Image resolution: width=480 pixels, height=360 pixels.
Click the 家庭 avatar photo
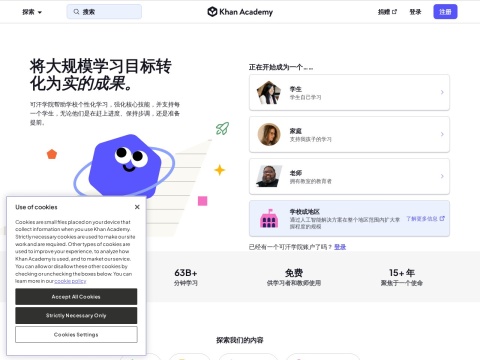pos(269,134)
